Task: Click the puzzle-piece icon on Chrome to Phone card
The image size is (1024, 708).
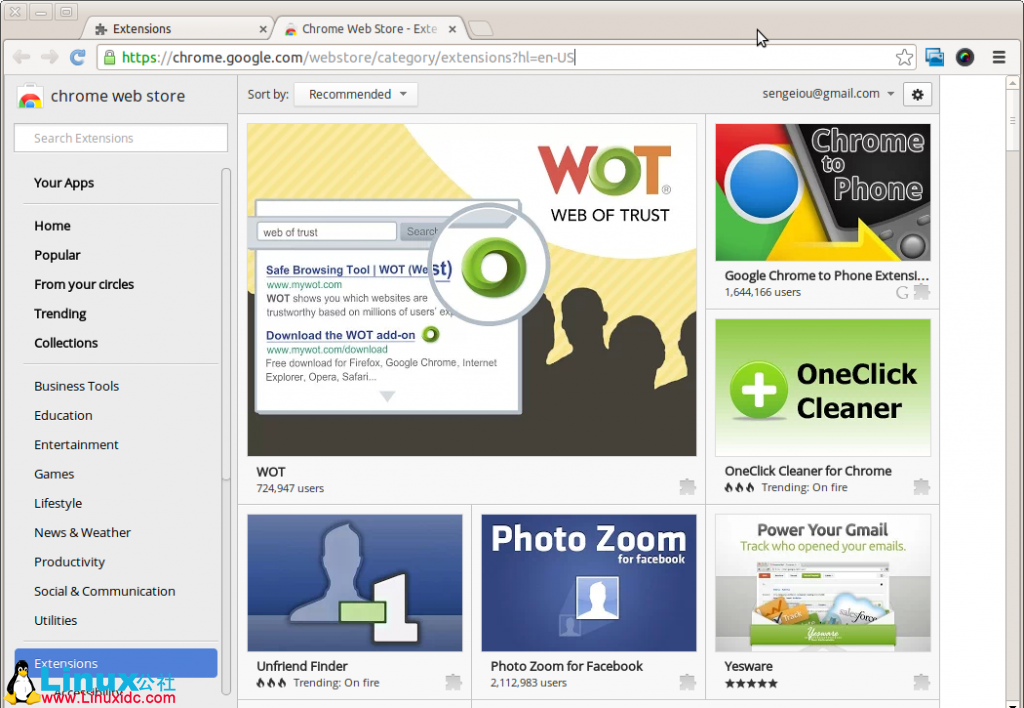Action: point(921,292)
